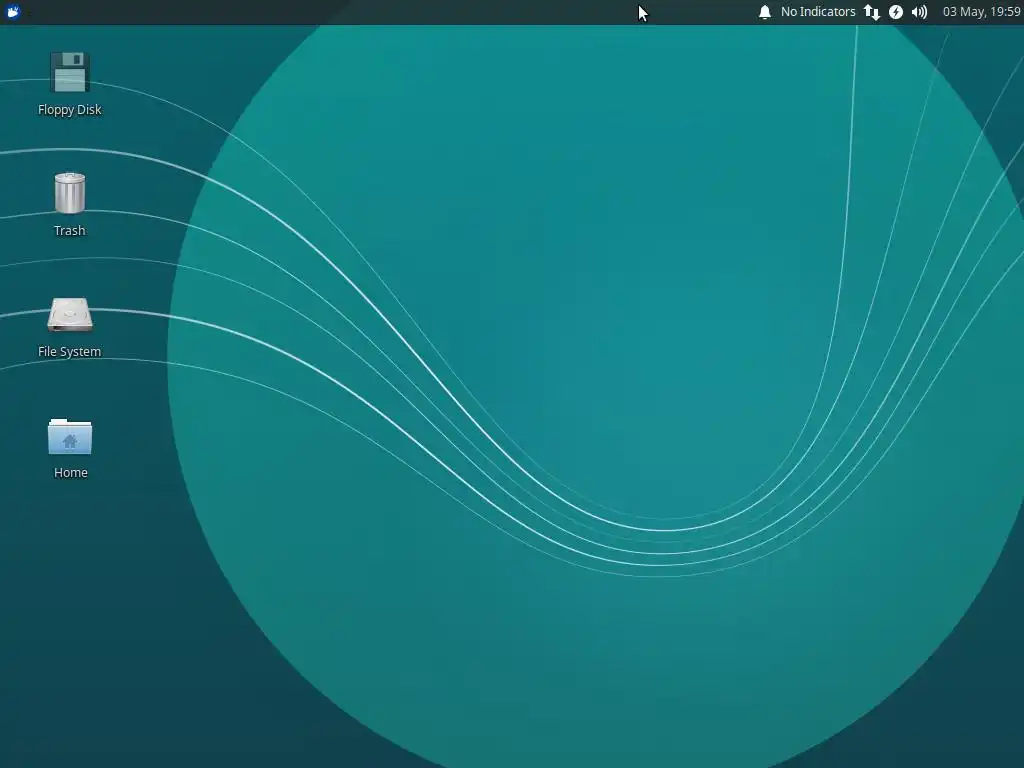Open the power manager icon
The height and width of the screenshot is (768, 1024).
[896, 12]
